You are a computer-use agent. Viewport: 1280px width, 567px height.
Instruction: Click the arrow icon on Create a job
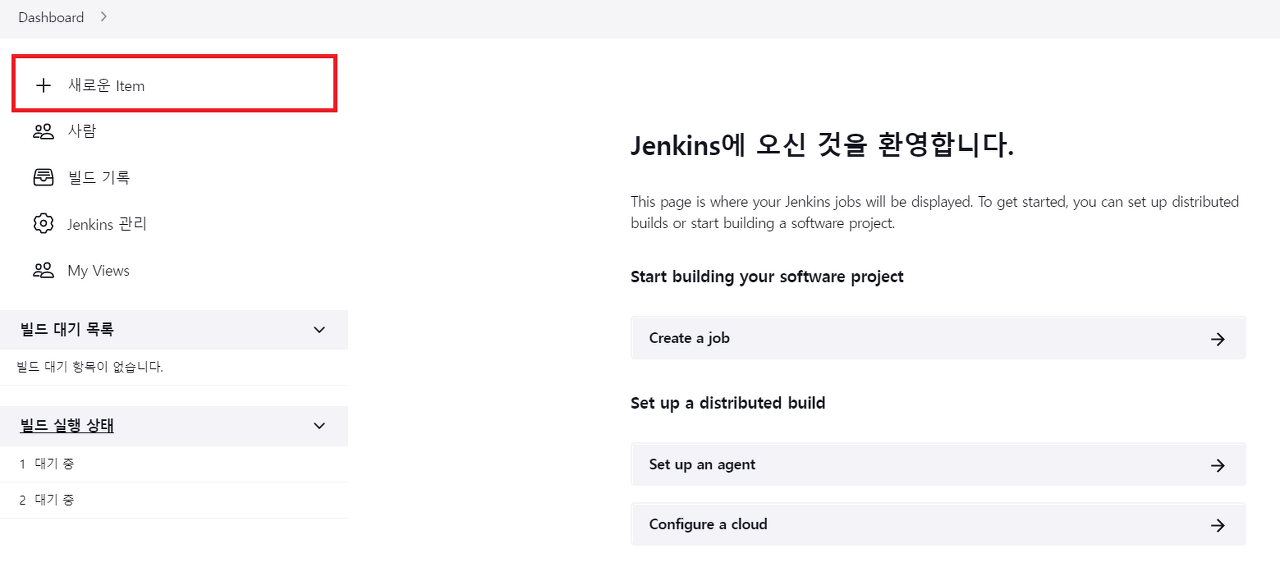point(1217,339)
